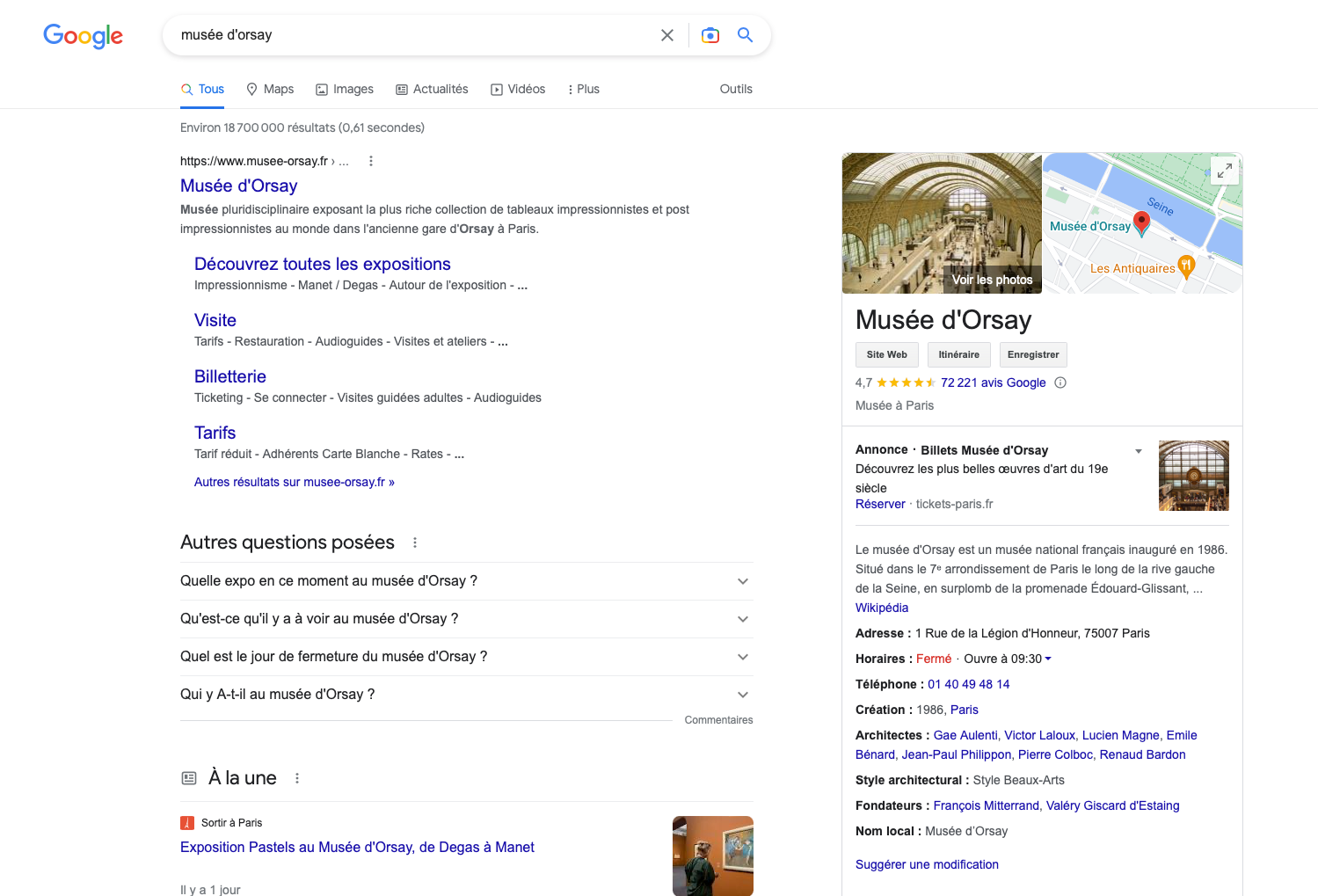Screen dimensions: 1318x896
Task: Open Google Lens camera search
Action: click(x=710, y=35)
